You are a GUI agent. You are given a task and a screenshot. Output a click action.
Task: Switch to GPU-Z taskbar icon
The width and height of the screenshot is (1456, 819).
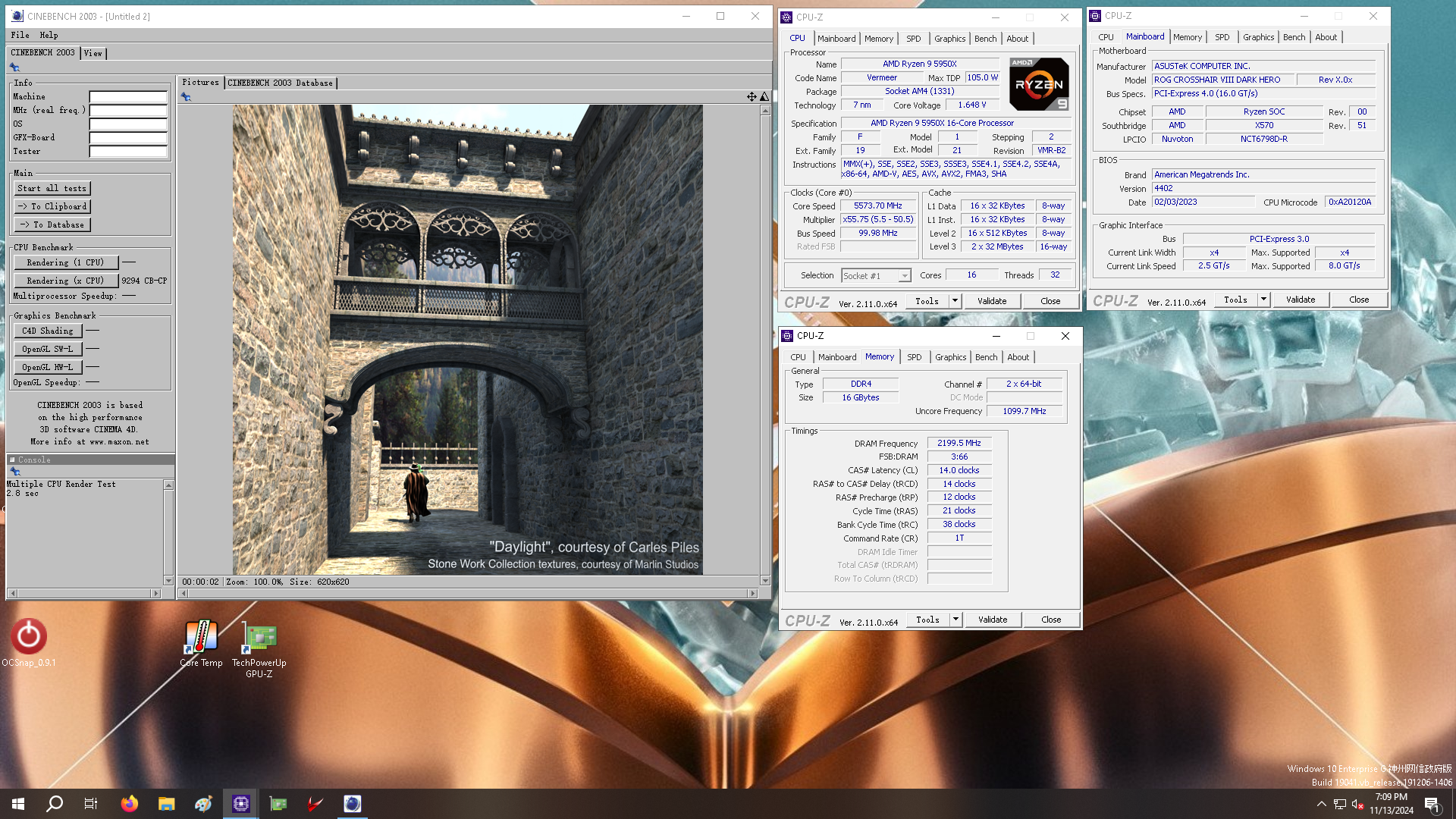[278, 804]
